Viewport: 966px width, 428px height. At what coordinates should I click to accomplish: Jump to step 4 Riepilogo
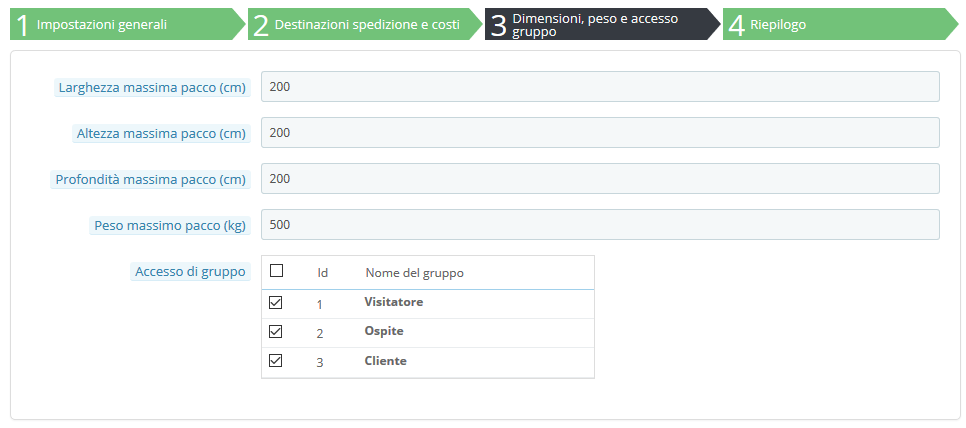pos(840,25)
